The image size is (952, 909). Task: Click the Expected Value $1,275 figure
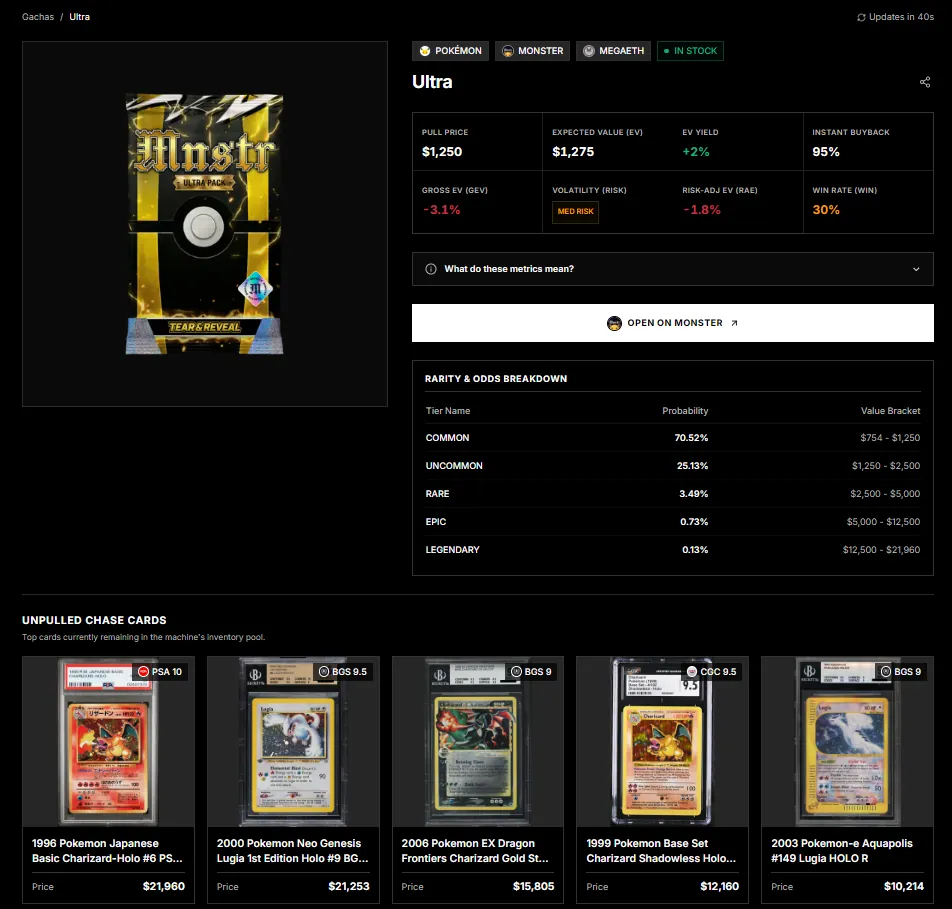pos(573,152)
